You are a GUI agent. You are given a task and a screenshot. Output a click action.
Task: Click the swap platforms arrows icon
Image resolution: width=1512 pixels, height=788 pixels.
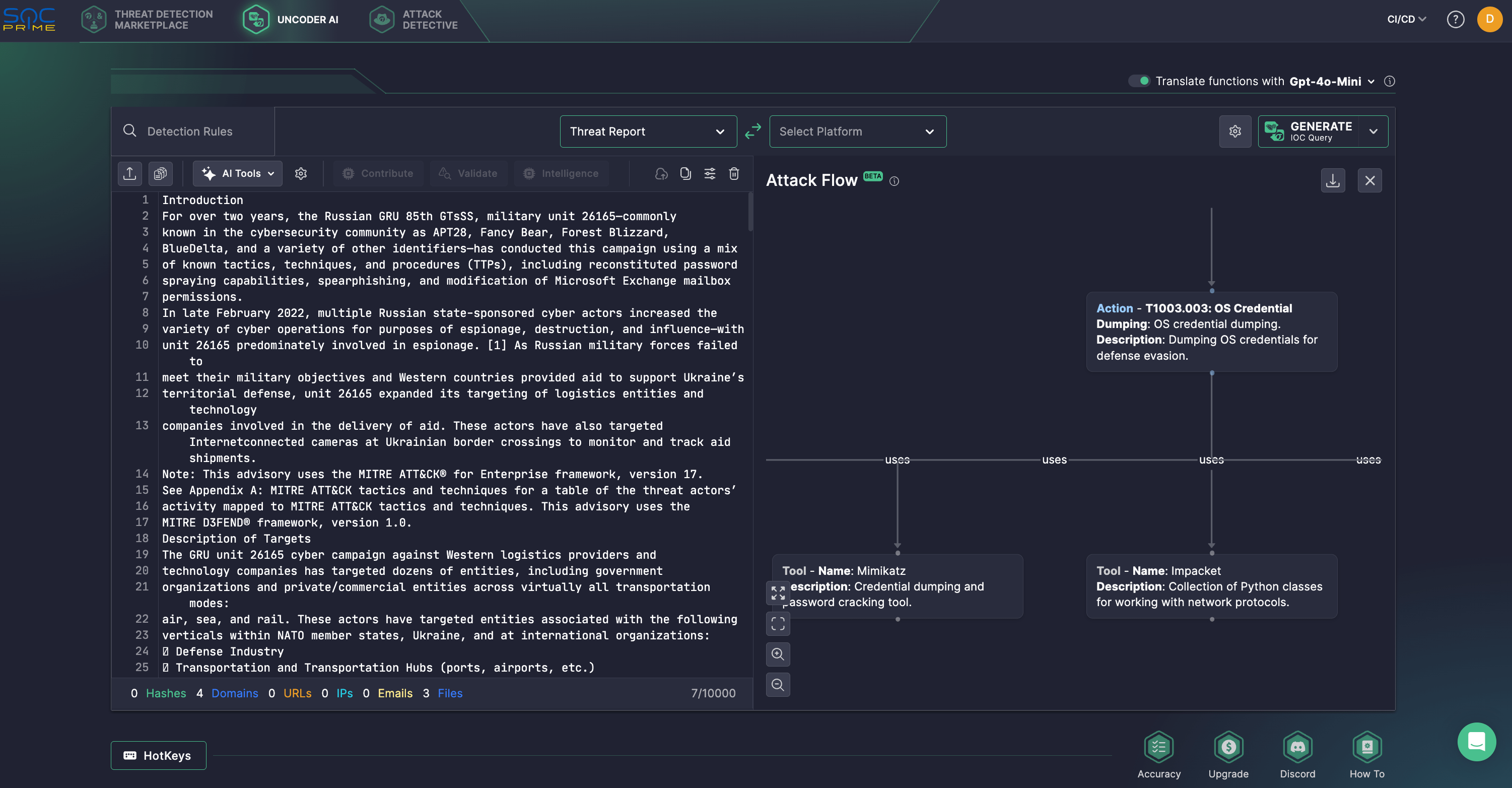point(752,132)
